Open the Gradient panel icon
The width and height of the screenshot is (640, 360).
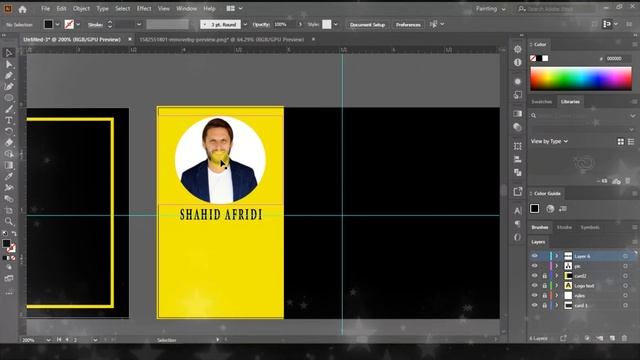pyautogui.click(x=518, y=113)
